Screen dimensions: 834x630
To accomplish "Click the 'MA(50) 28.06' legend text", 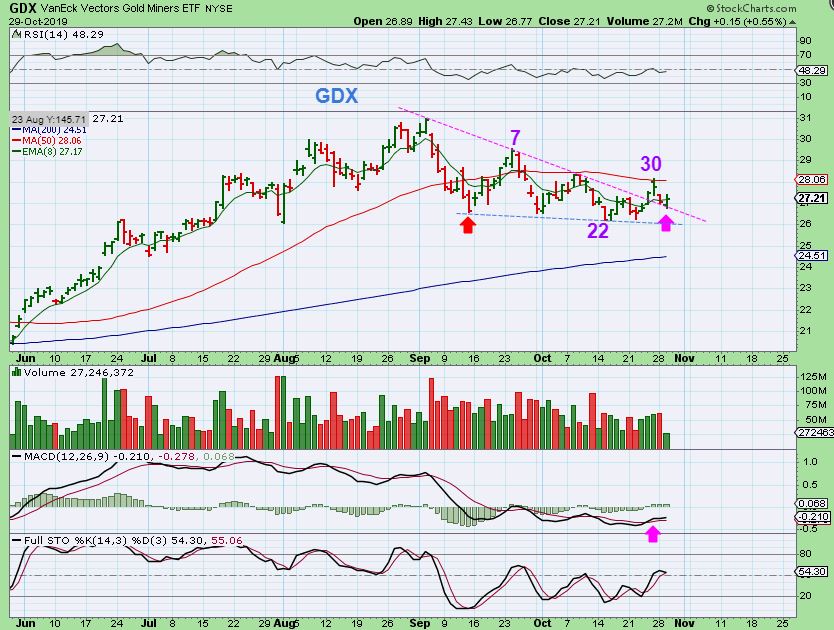I will [x=52, y=141].
